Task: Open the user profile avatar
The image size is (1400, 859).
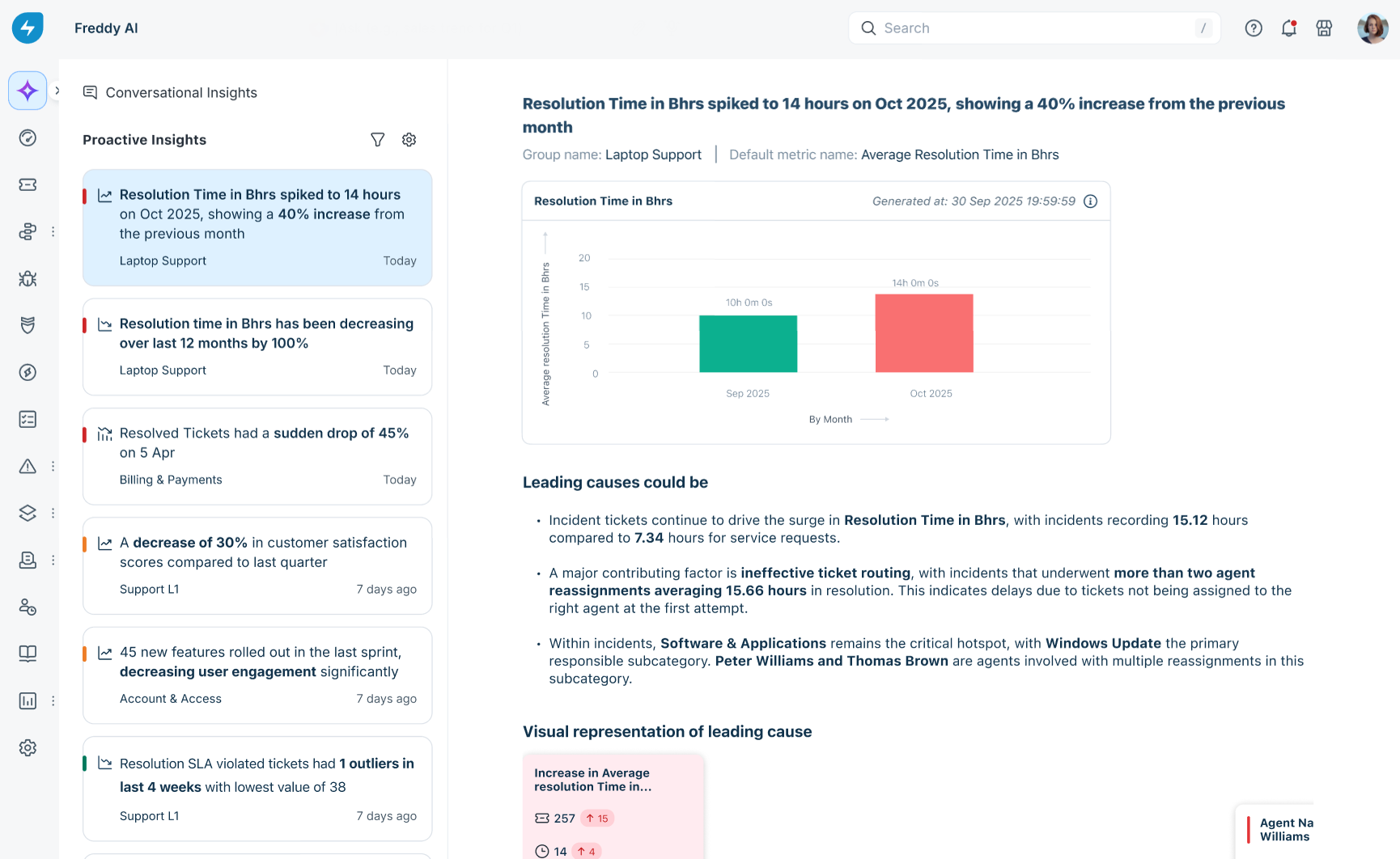Action: point(1372,28)
